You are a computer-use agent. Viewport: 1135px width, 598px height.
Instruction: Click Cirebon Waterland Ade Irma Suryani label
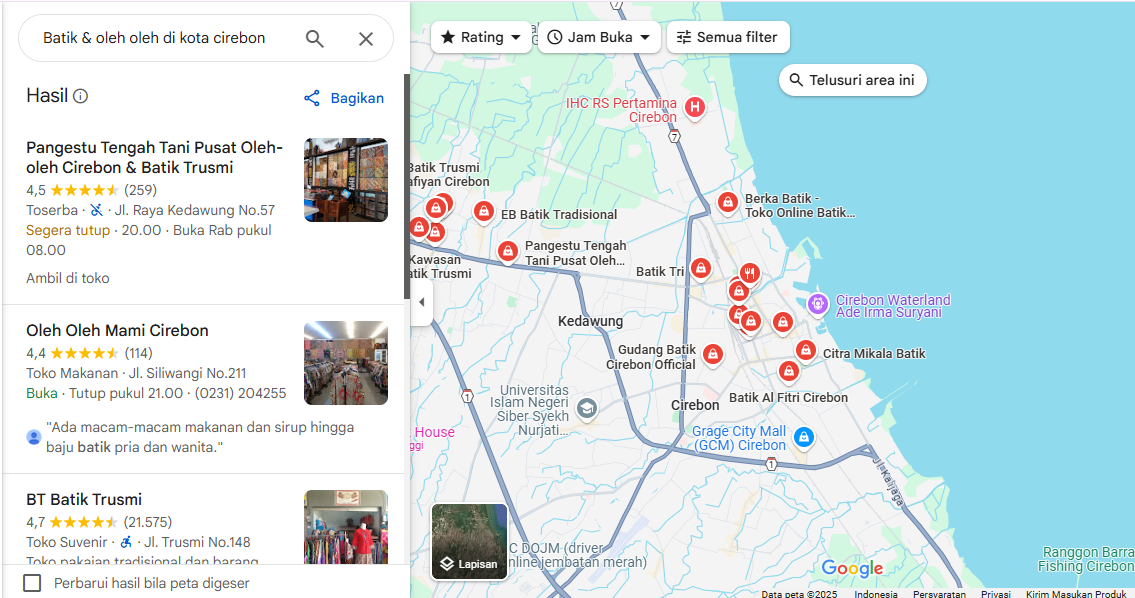893,306
